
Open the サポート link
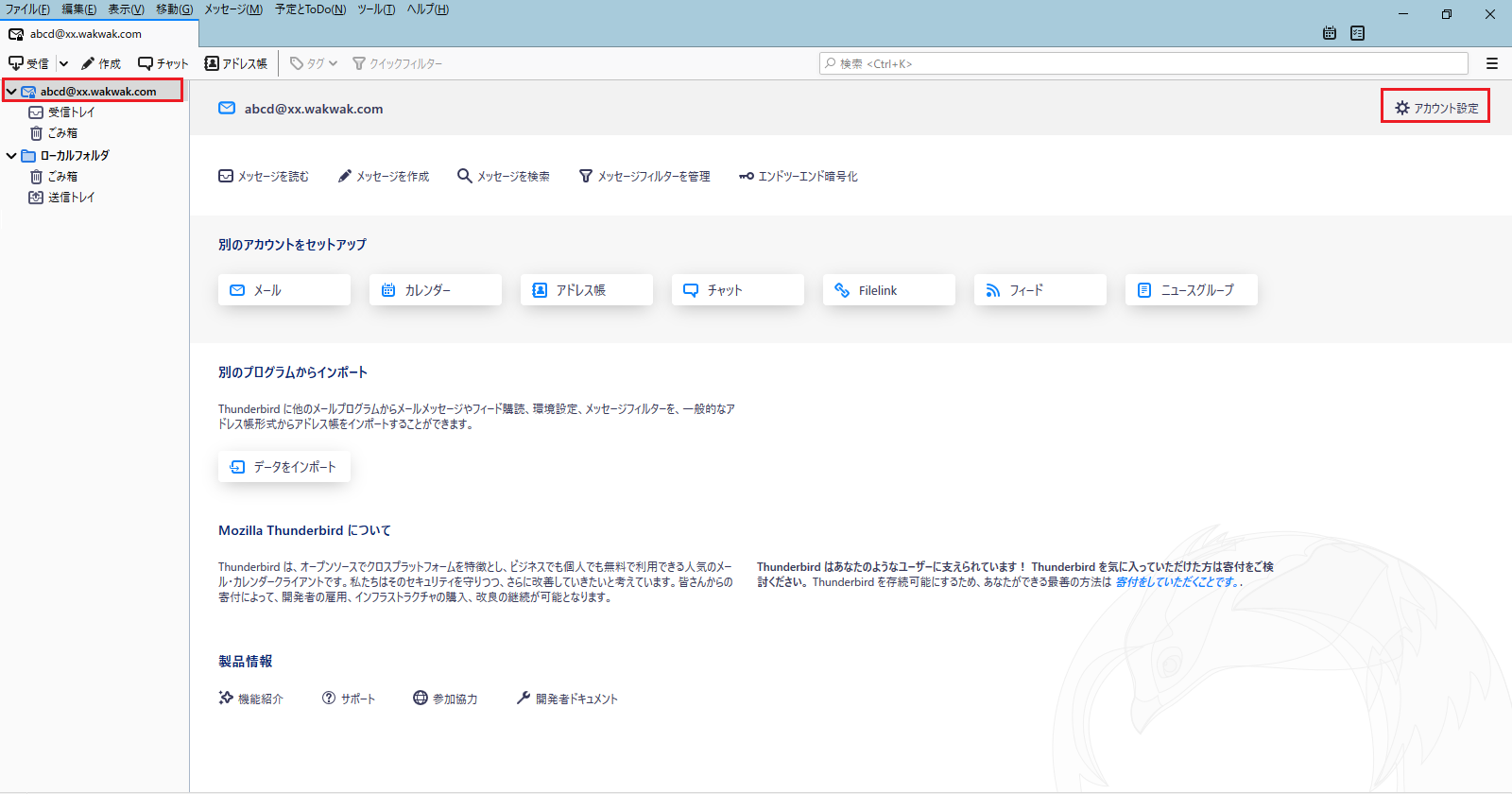point(349,699)
